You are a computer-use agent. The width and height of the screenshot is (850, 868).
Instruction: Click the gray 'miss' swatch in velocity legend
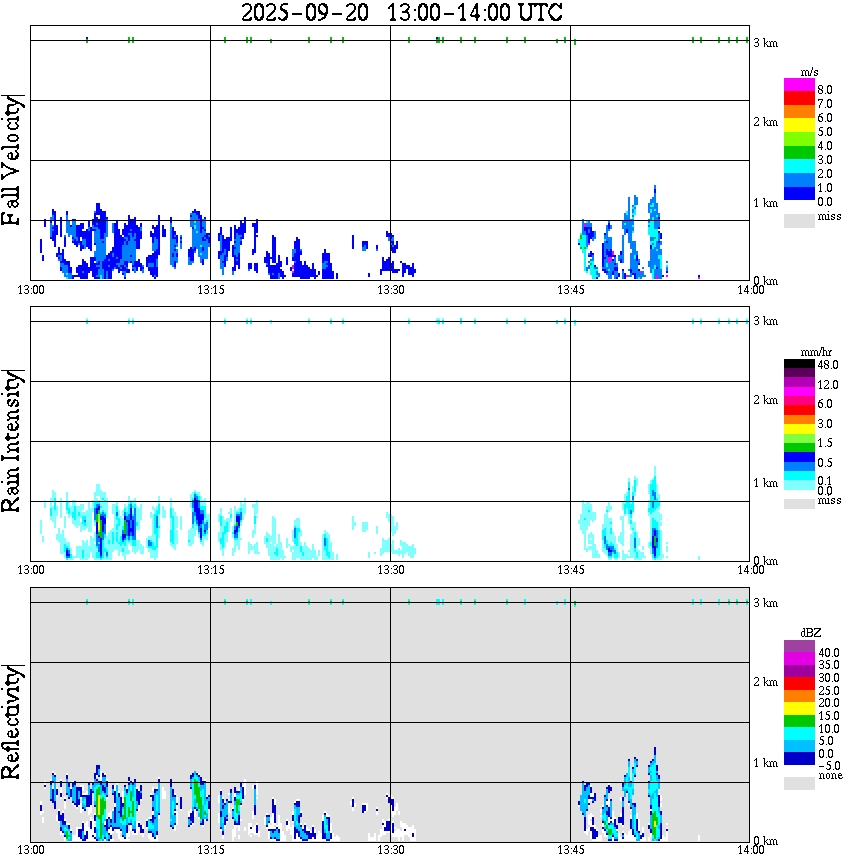click(799, 221)
